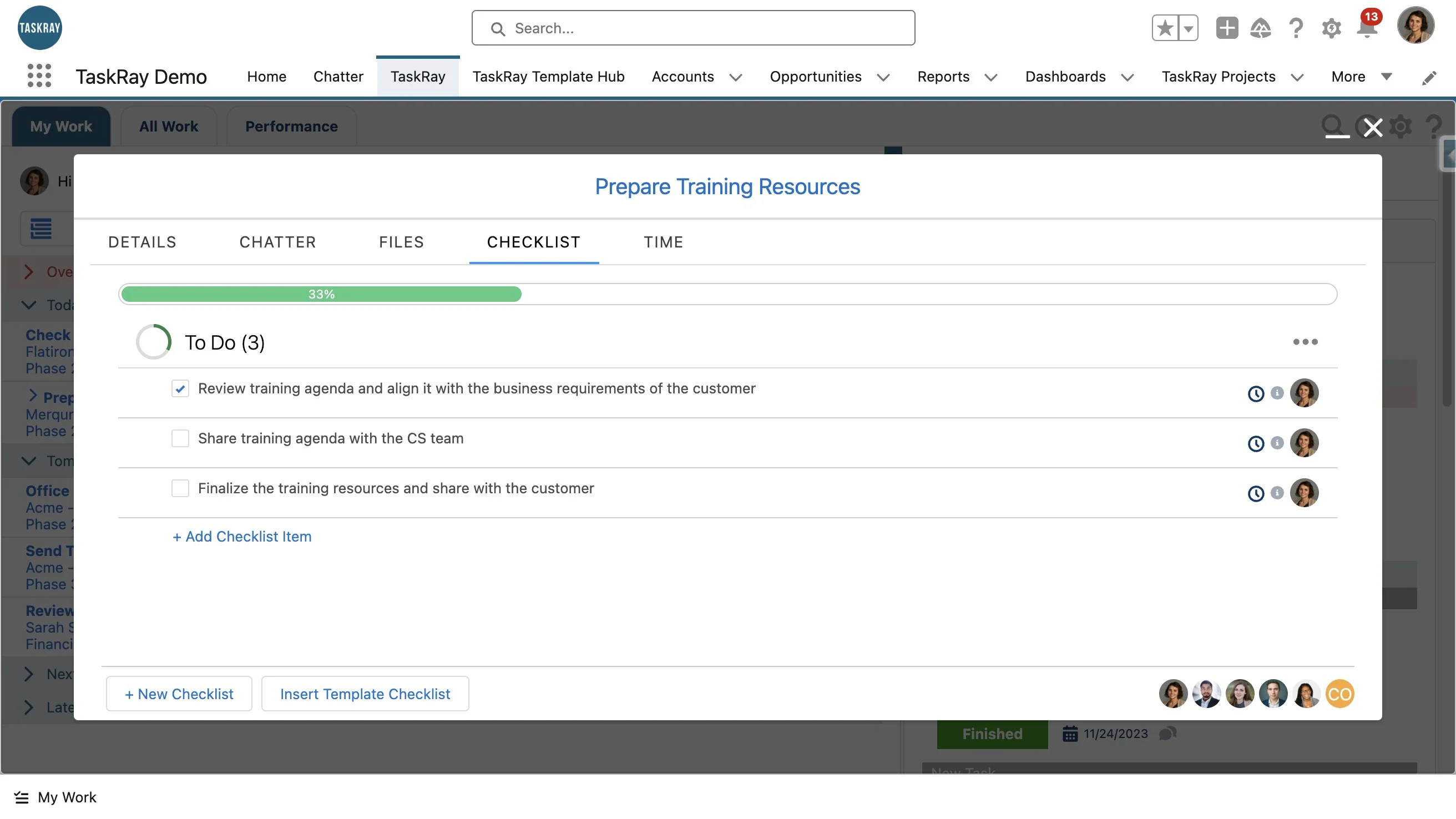Click the notifications bell icon
Image resolution: width=1456 pixels, height=819 pixels.
click(x=1367, y=28)
